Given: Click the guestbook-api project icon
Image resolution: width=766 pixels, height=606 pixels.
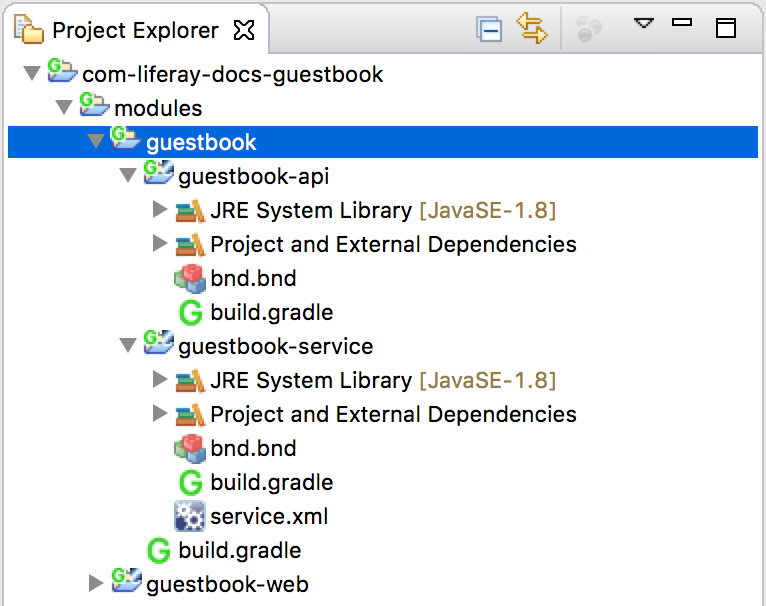Looking at the screenshot, I should coord(158,172).
